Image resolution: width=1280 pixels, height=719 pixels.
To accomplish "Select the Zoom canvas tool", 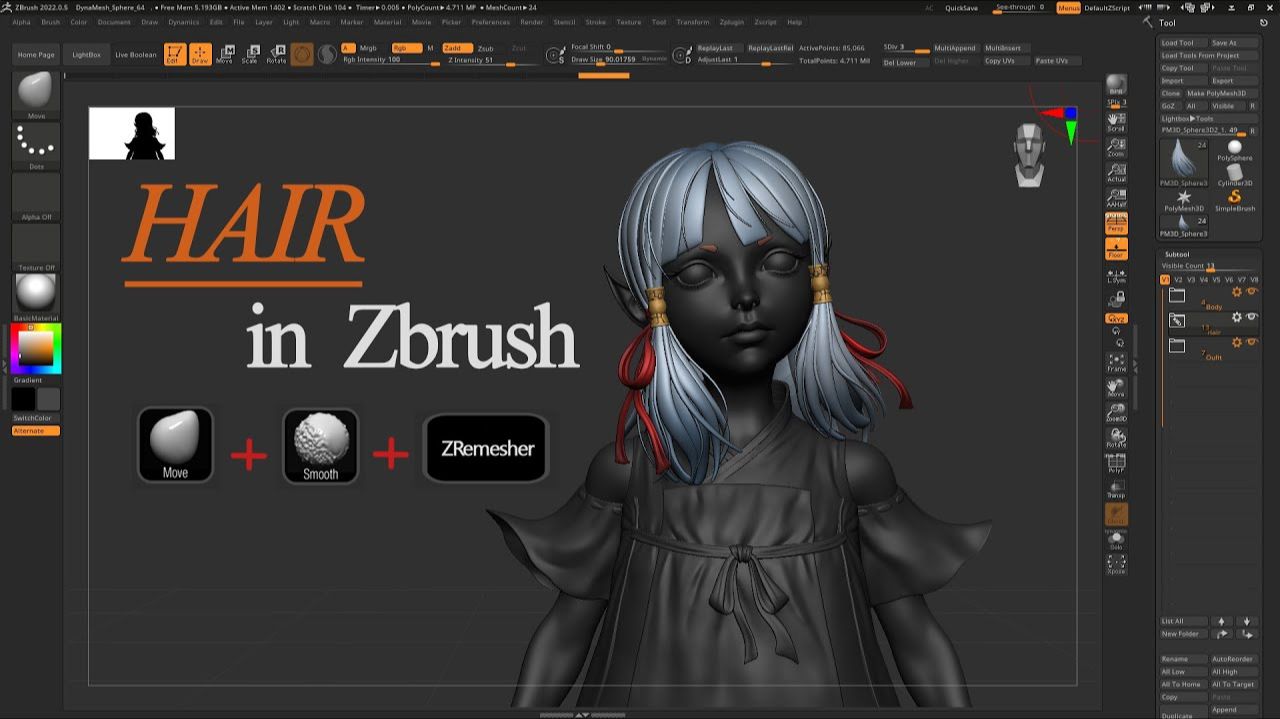I will [1116, 147].
